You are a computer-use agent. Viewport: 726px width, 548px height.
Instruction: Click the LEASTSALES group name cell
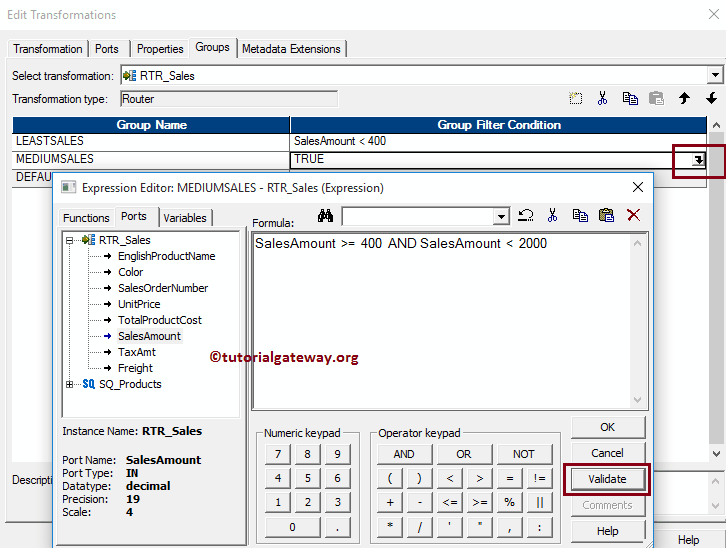[x=151, y=141]
